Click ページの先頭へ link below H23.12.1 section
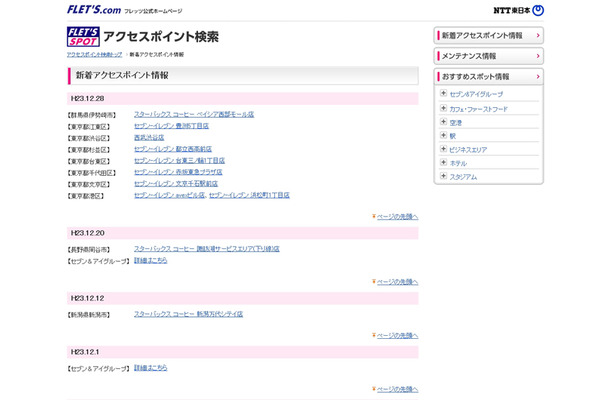The image size is (610, 400). pyautogui.click(x=397, y=389)
